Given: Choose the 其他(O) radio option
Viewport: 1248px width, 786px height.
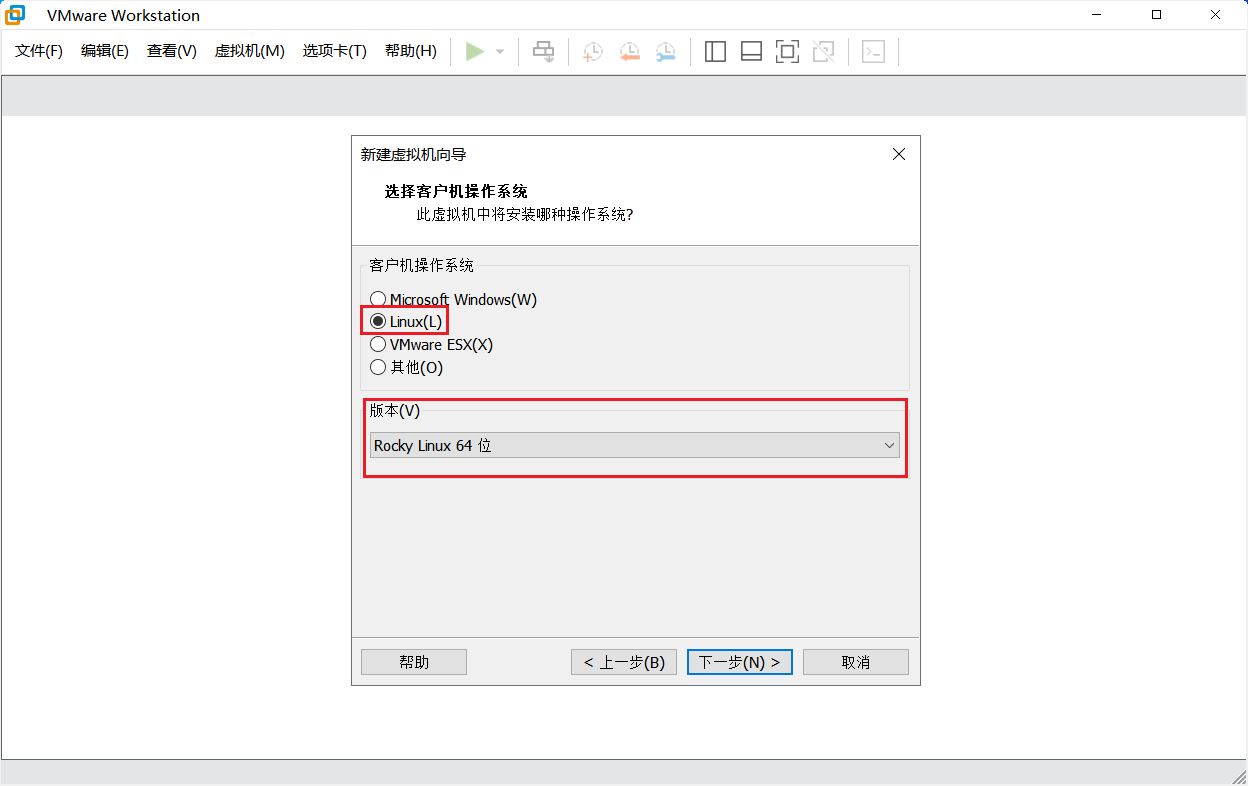Looking at the screenshot, I should point(378,368).
